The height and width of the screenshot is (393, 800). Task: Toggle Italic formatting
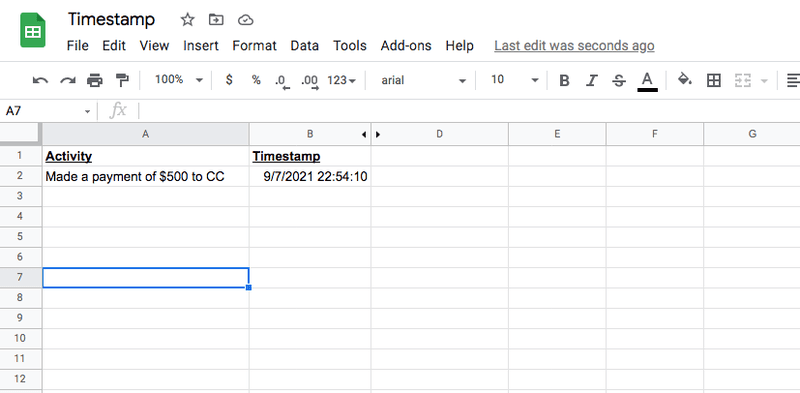click(x=591, y=80)
